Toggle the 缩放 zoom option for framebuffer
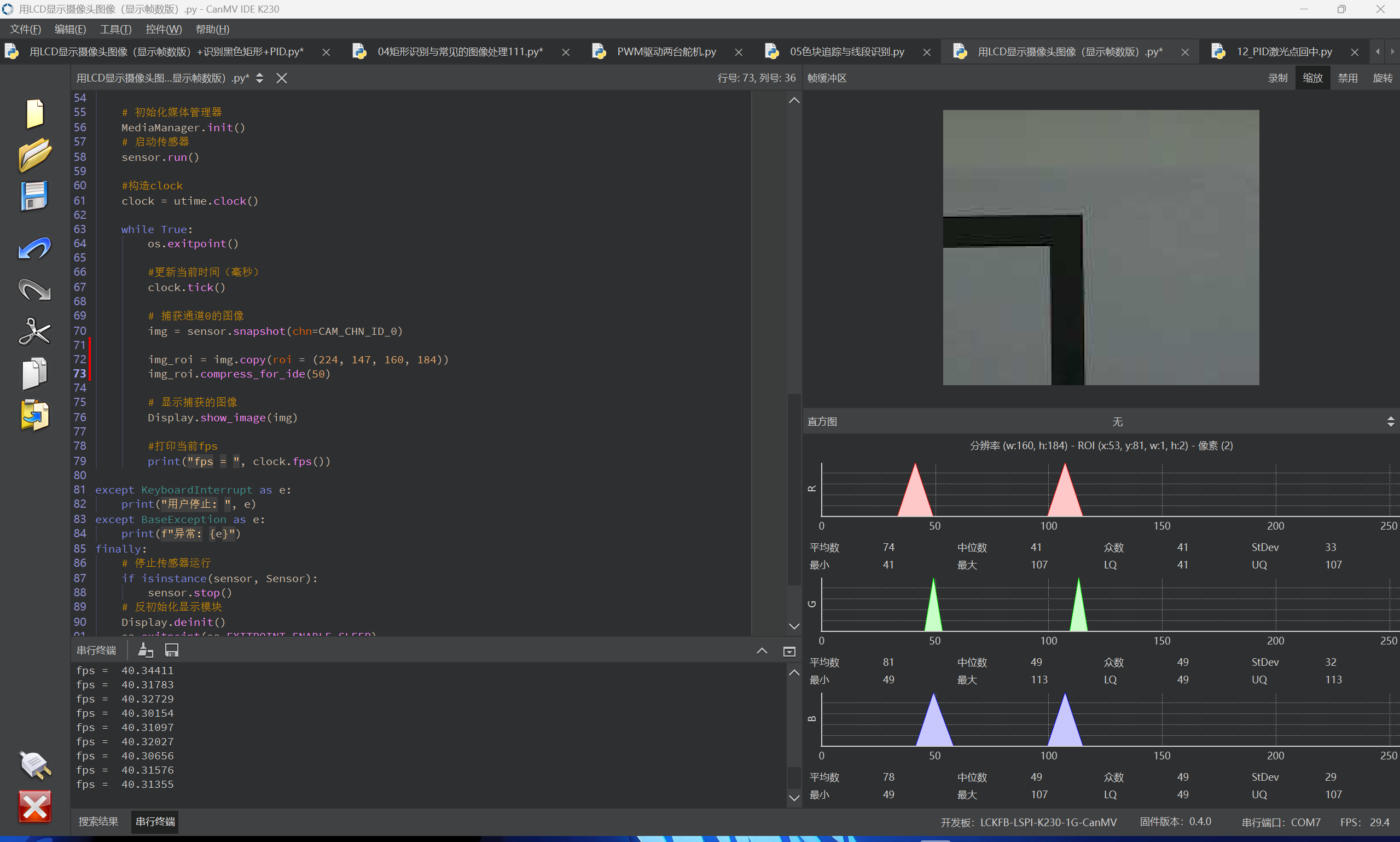 coord(1312,78)
